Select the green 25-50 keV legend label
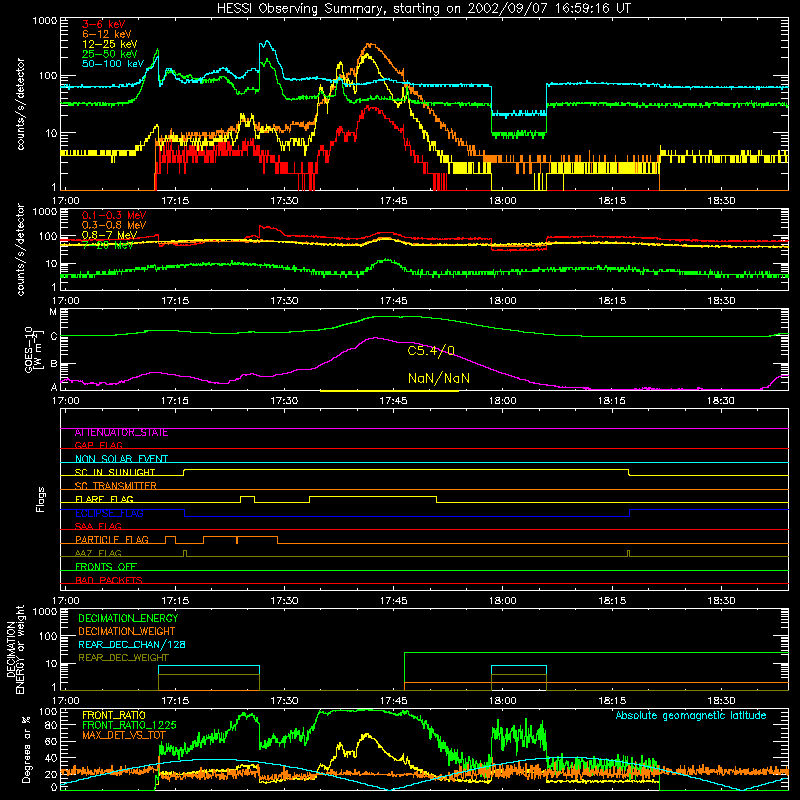 (110, 54)
